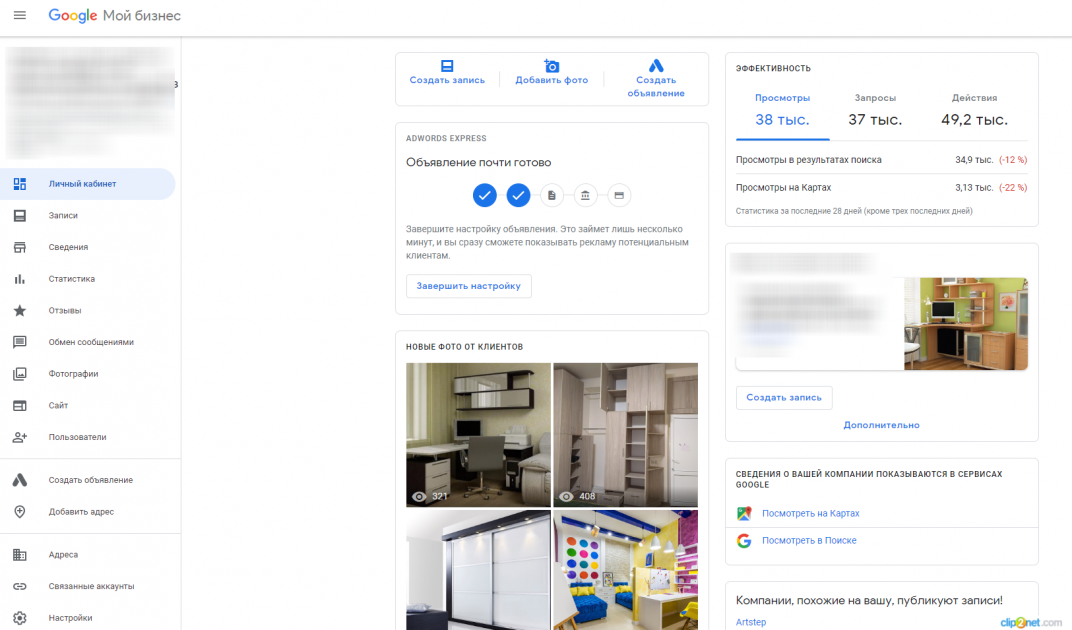Viewport: 1072px width, 630px height.
Task: Select the payment card step circle
Action: coord(619,195)
